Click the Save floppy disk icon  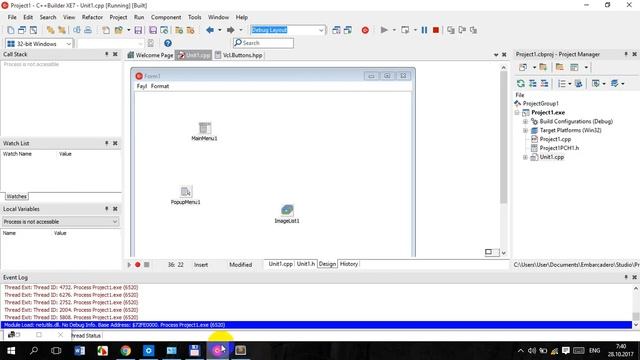[138, 30]
